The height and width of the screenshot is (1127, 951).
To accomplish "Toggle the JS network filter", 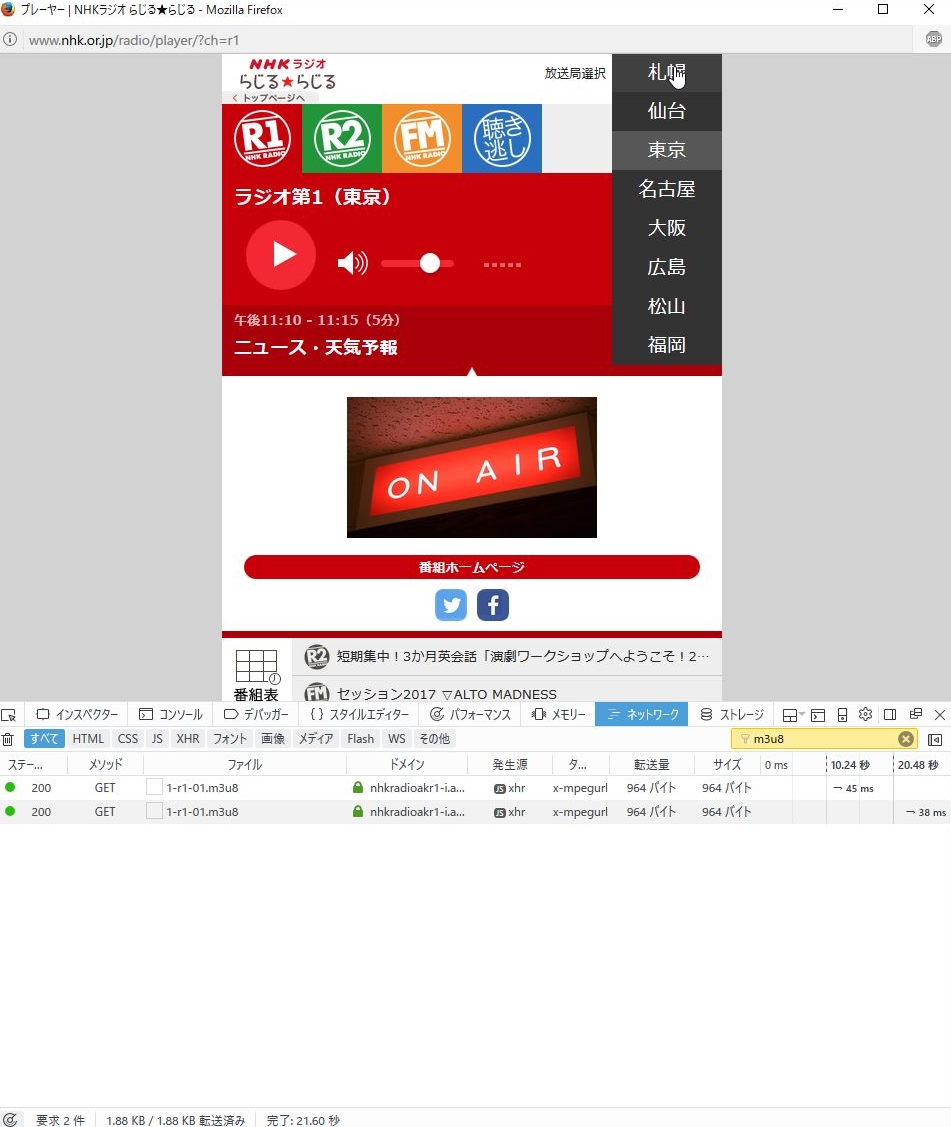I will [157, 739].
